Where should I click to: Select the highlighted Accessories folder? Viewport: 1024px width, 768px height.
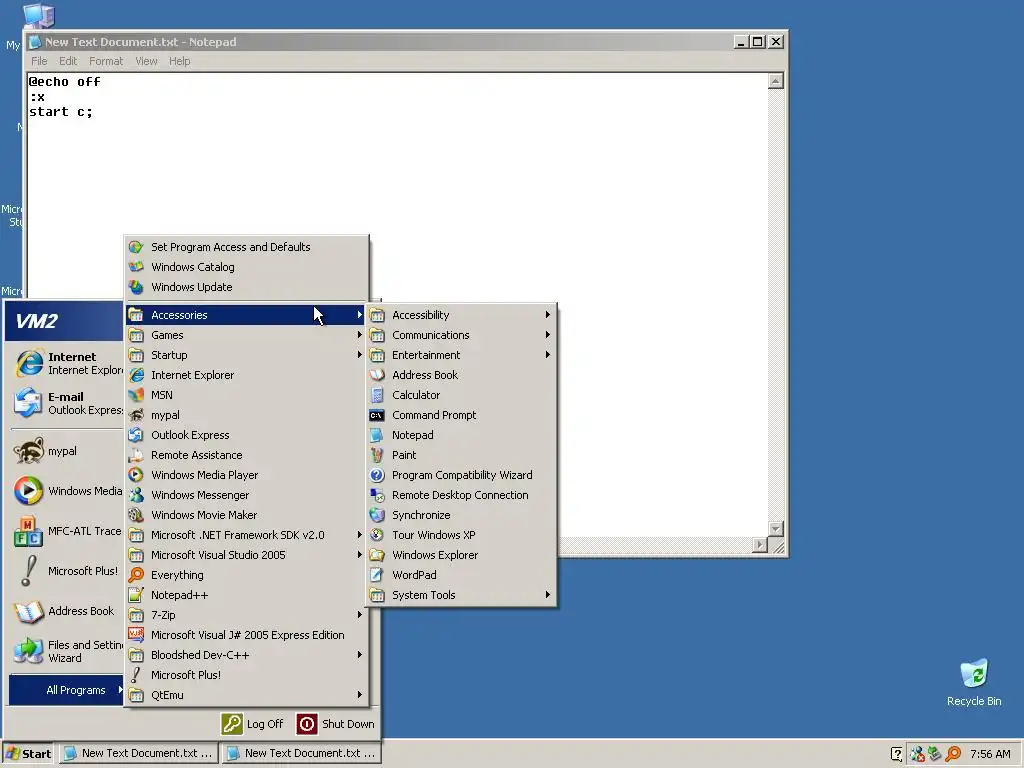247,315
